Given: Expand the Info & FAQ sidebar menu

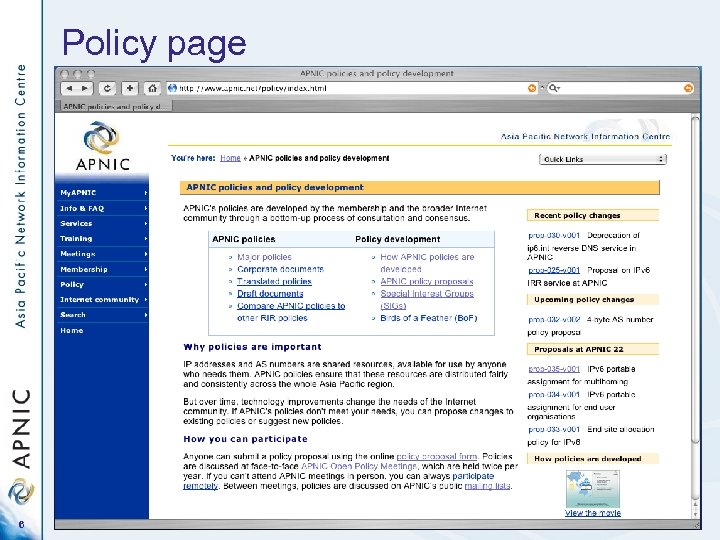Looking at the screenshot, I should [x=101, y=208].
